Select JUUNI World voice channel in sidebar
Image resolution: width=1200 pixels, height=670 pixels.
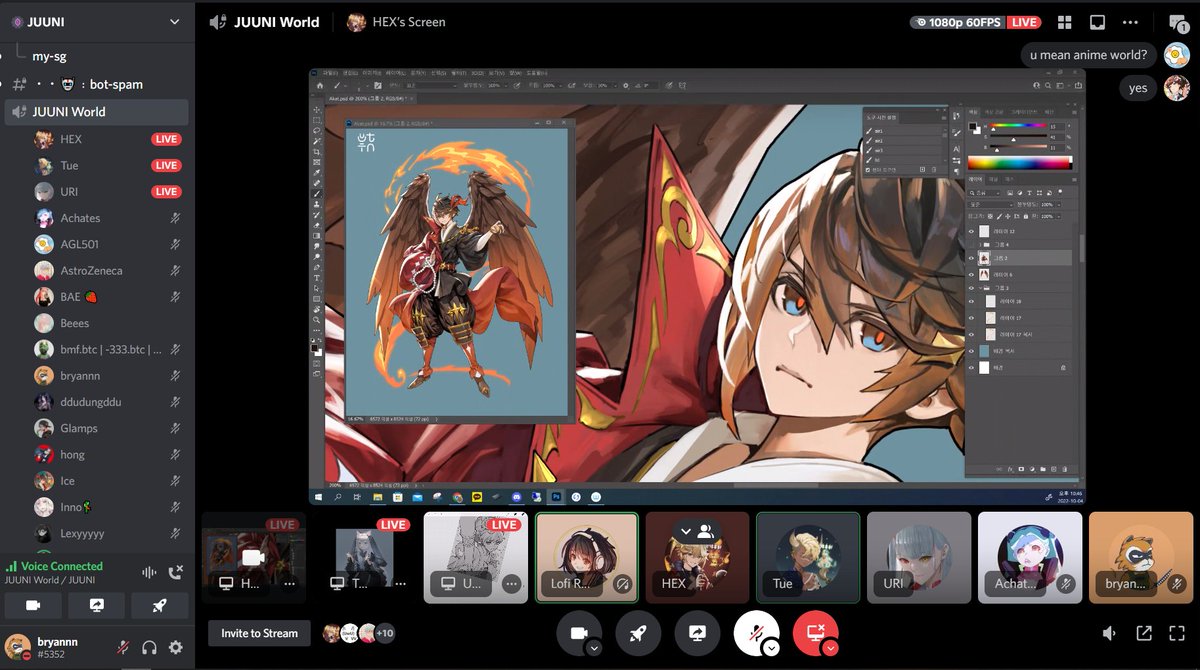97,112
